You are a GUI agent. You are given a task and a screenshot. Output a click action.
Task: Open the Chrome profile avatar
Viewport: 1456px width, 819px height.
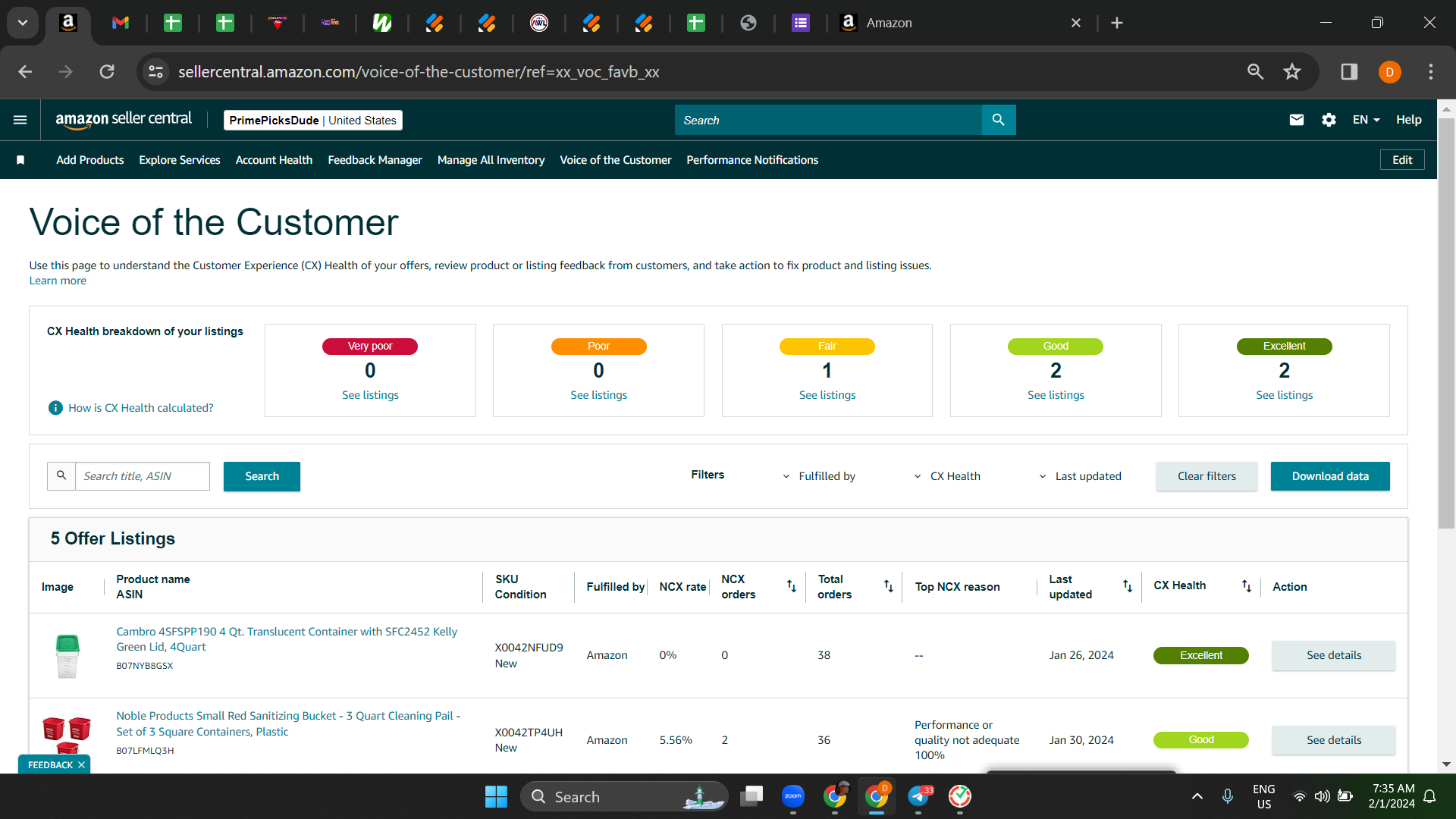point(1389,72)
